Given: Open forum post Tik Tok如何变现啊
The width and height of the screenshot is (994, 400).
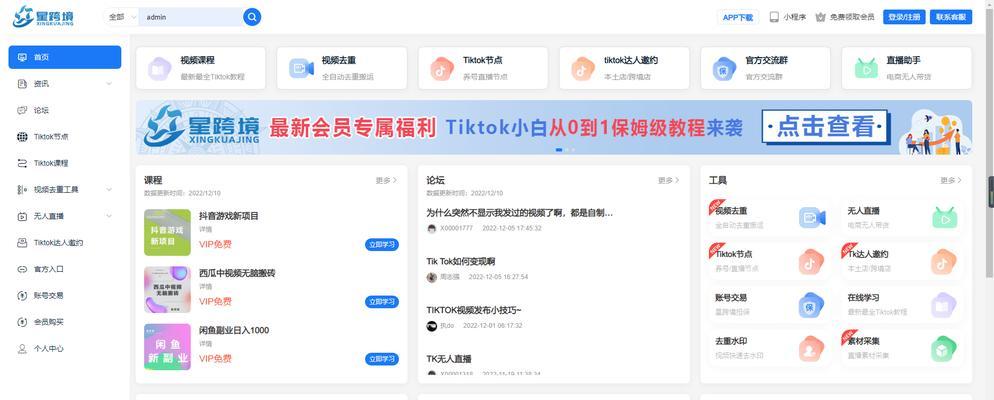Looking at the screenshot, I should pos(461,261).
